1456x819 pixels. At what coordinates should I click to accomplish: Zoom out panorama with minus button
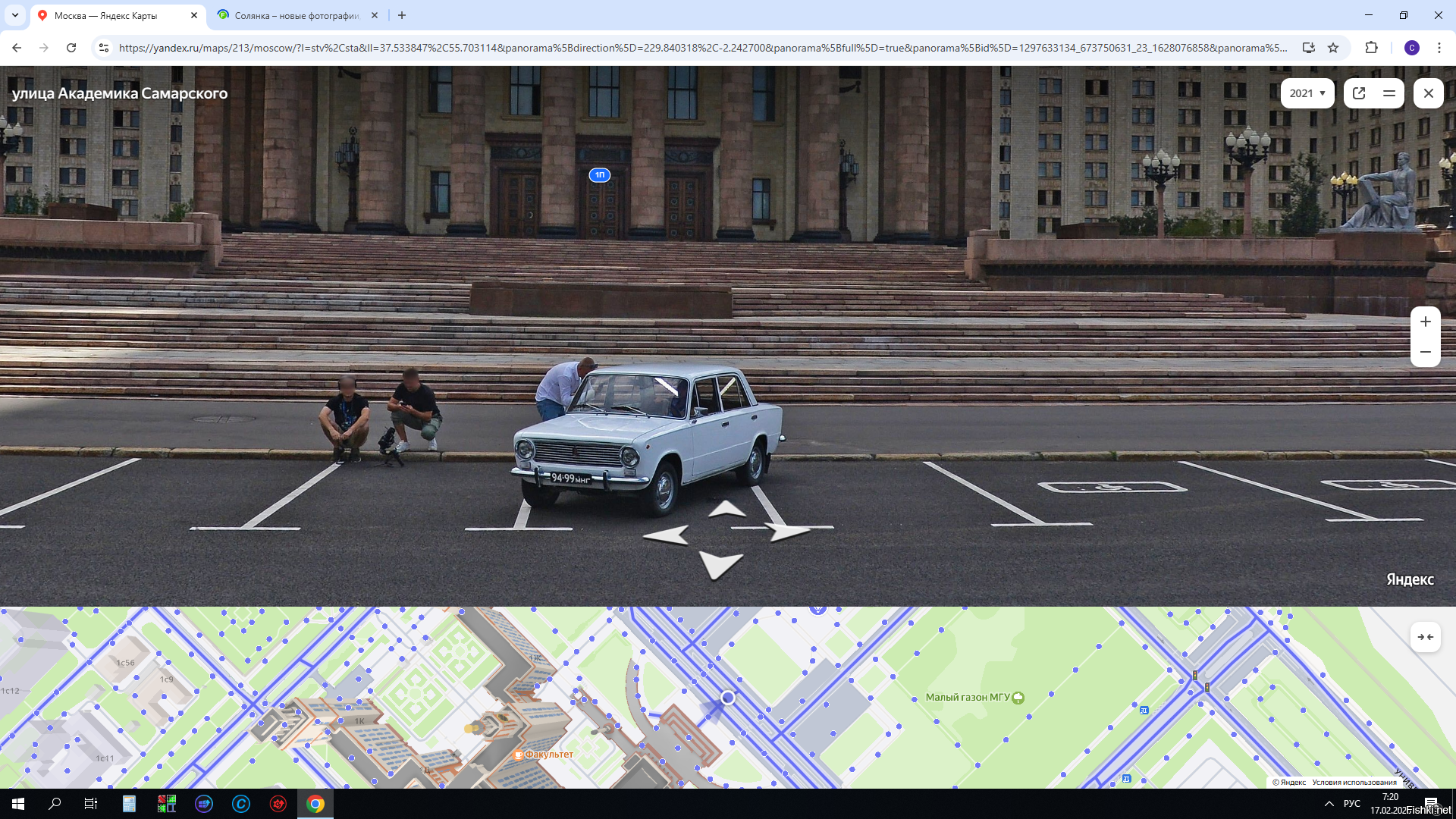pos(1425,352)
